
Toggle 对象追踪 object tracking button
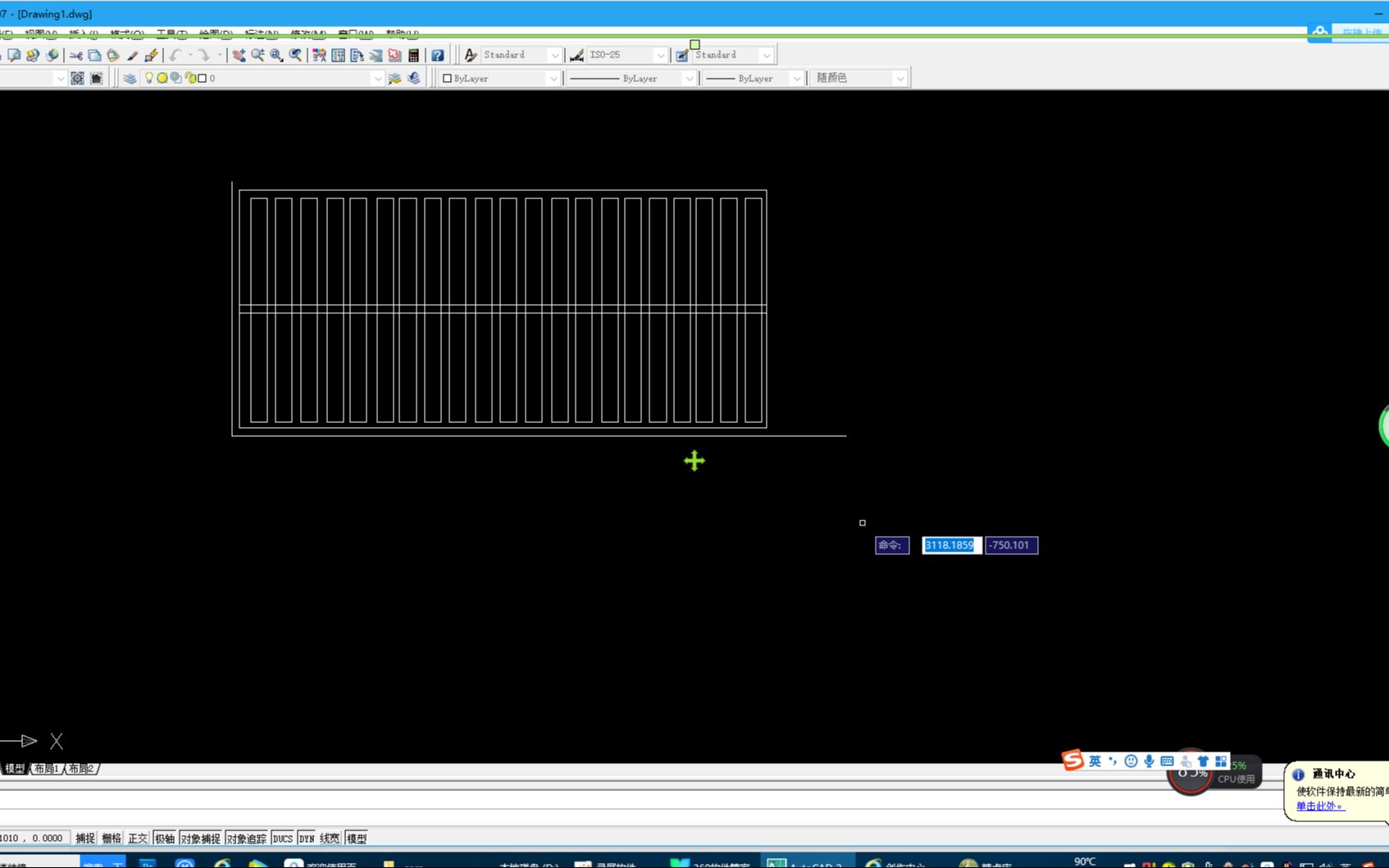coord(246,838)
